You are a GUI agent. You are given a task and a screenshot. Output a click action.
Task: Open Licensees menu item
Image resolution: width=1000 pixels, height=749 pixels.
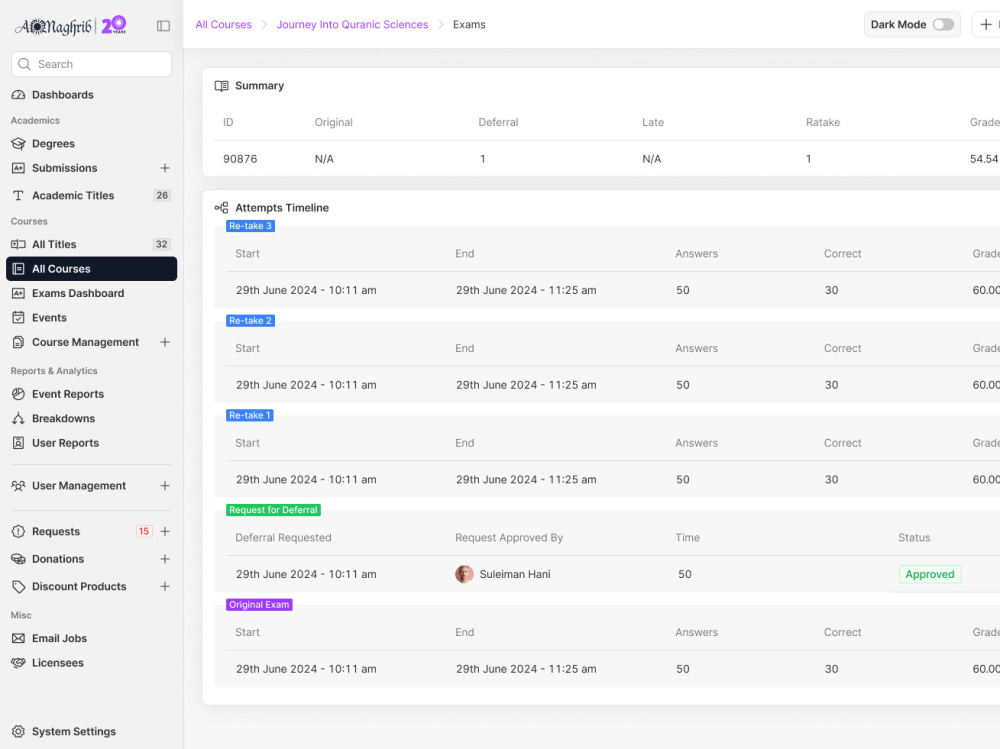click(91, 663)
